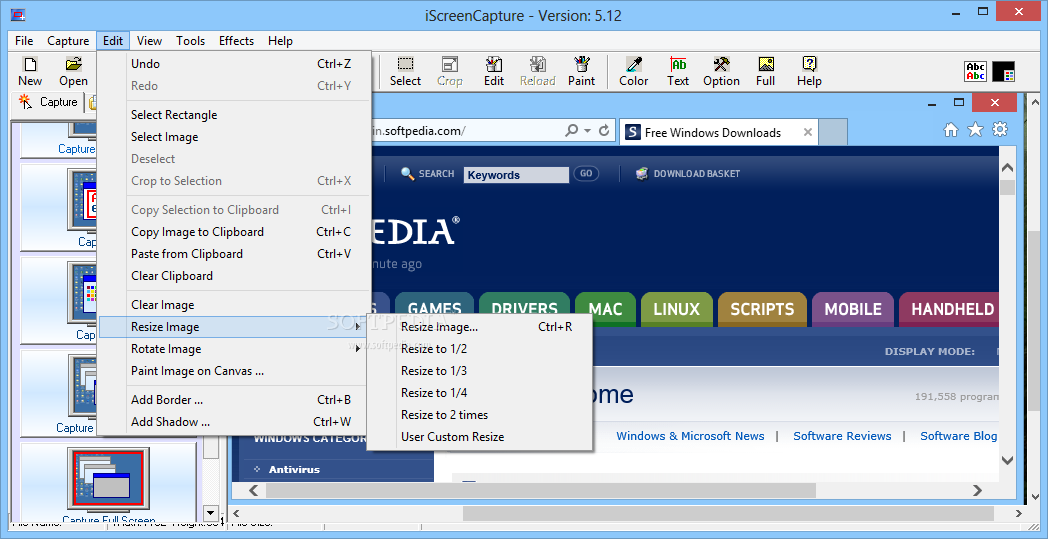This screenshot has width=1048, height=539.
Task: Open the Capture menu
Action: click(68, 41)
